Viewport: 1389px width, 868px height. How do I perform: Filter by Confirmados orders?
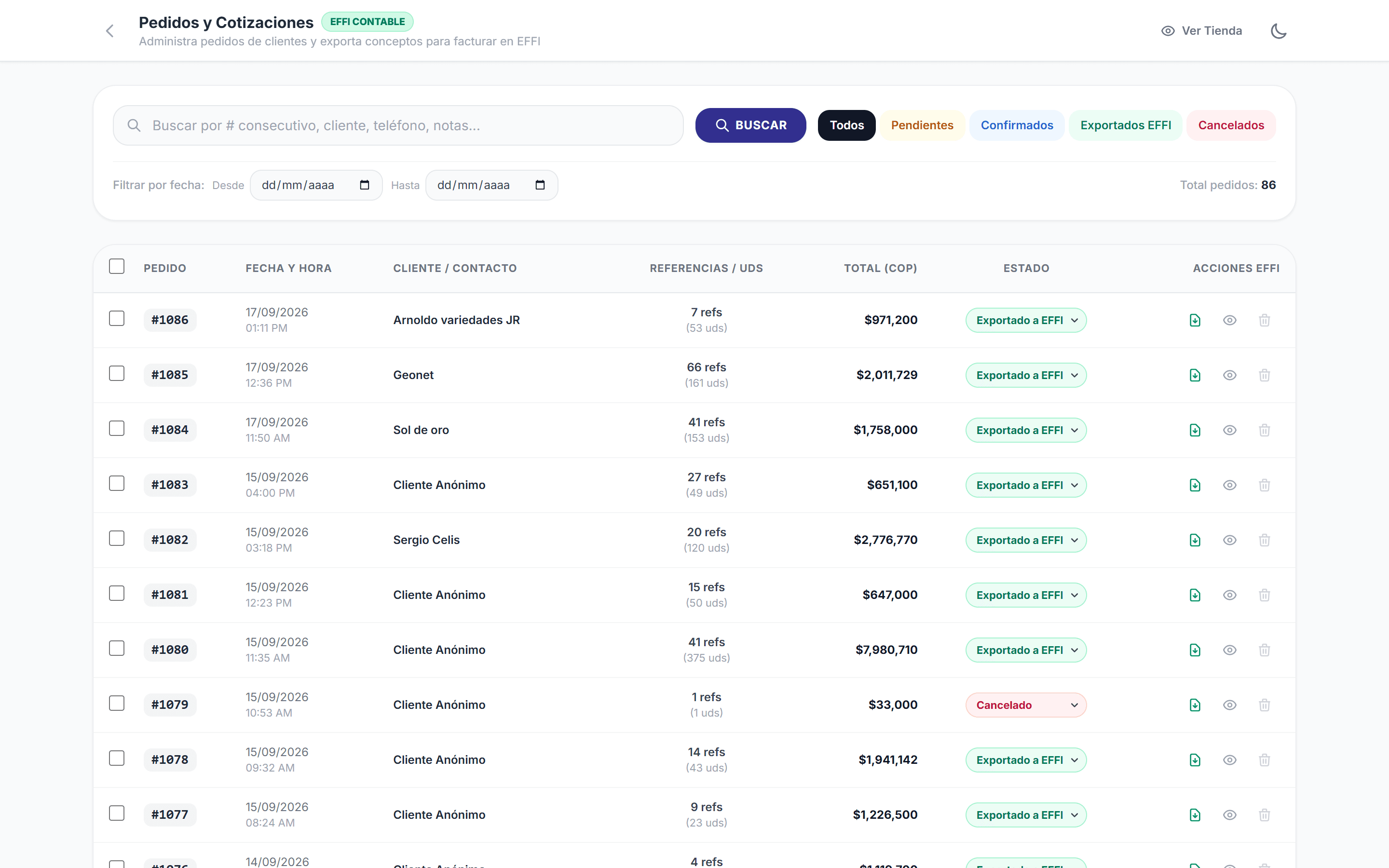[x=1017, y=125]
